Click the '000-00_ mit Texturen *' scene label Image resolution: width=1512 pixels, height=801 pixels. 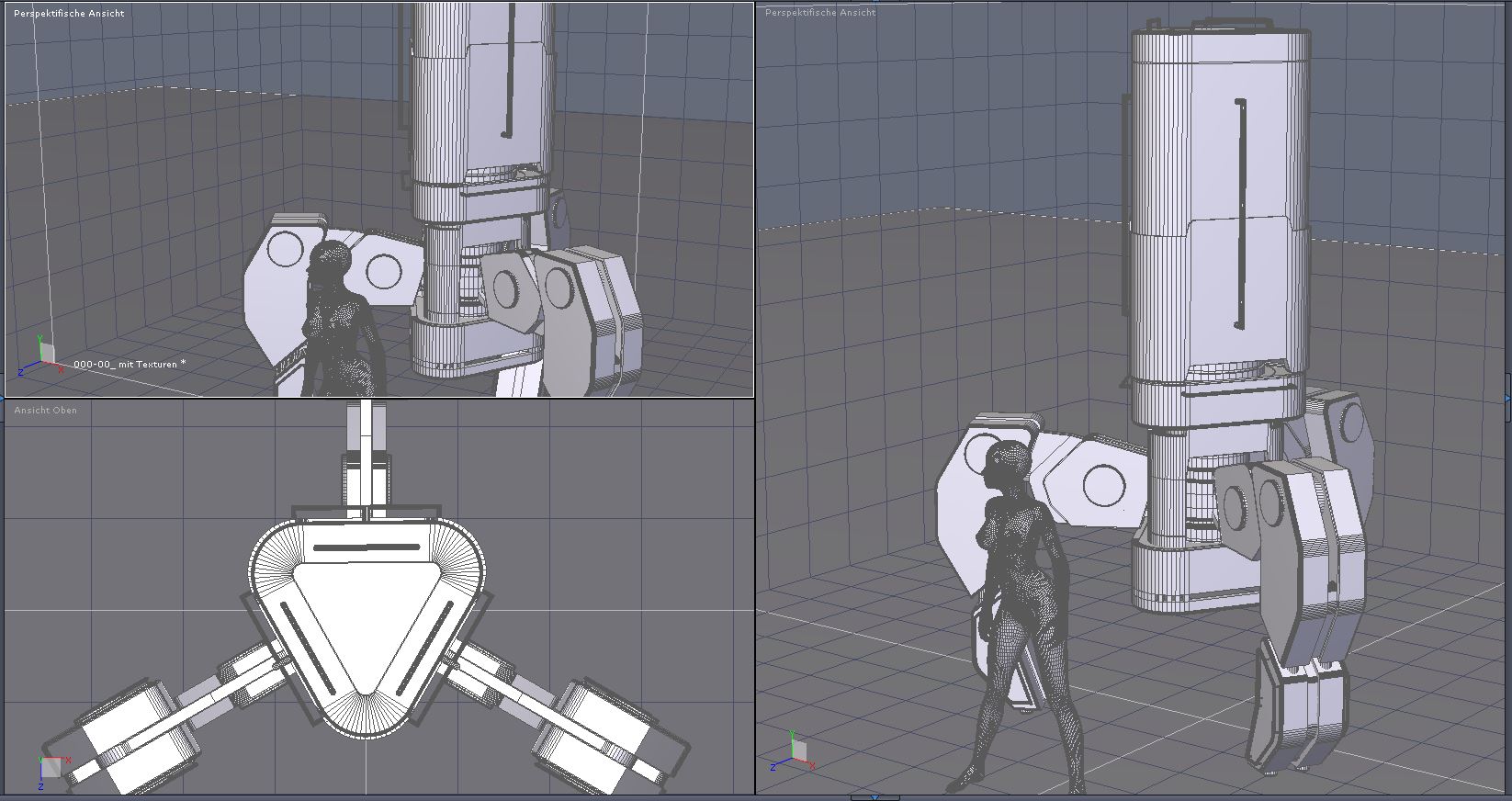tap(130, 365)
